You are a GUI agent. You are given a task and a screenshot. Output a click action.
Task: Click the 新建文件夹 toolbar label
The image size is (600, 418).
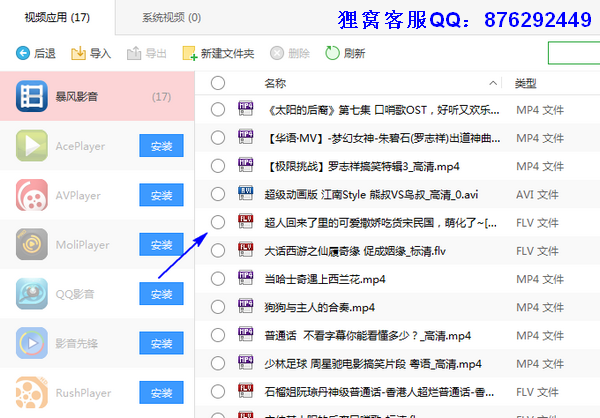pyautogui.click(x=227, y=53)
